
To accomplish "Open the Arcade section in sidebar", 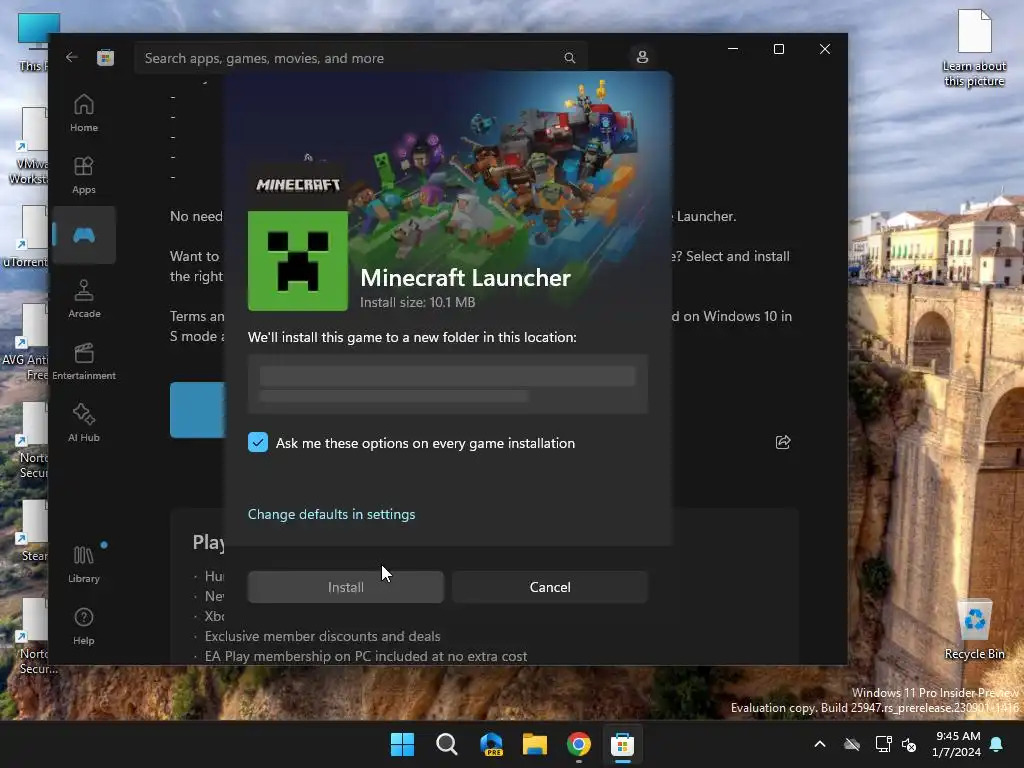I will pos(84,299).
